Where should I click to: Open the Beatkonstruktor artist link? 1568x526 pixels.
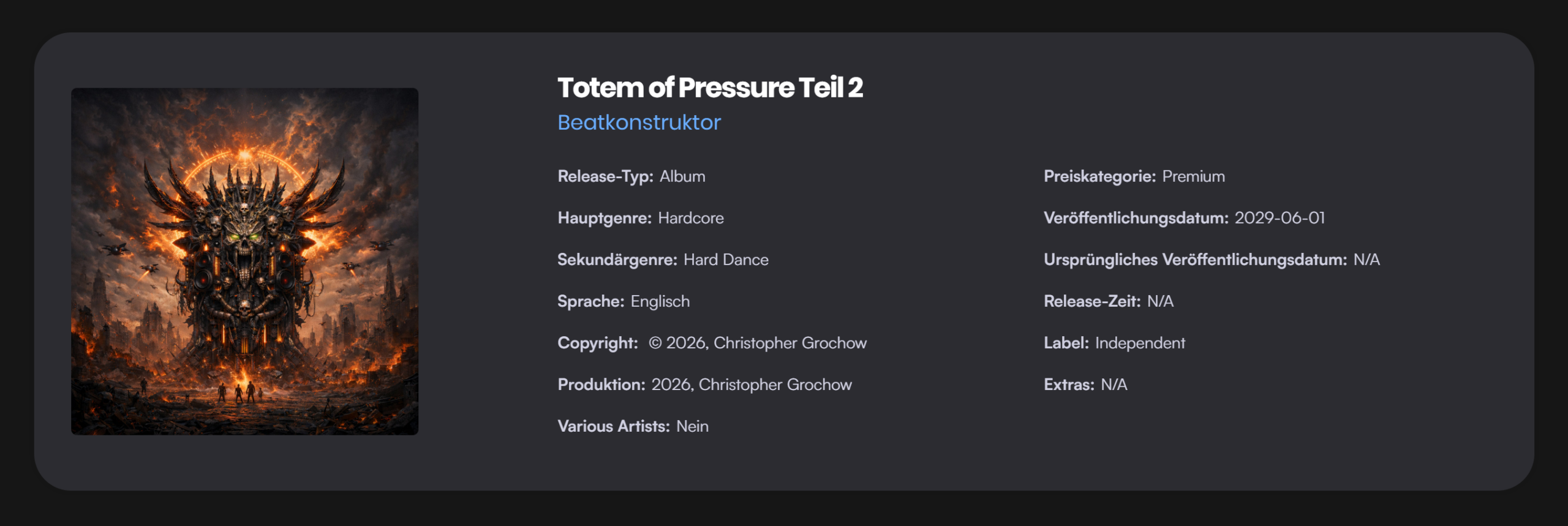pos(639,122)
